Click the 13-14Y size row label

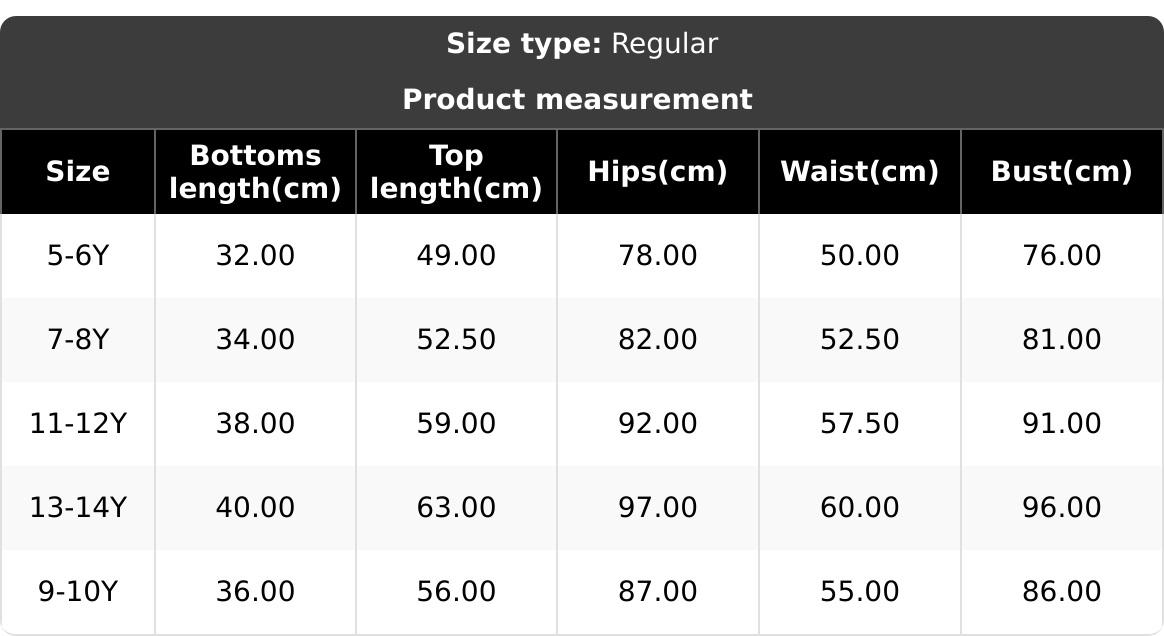[78, 508]
